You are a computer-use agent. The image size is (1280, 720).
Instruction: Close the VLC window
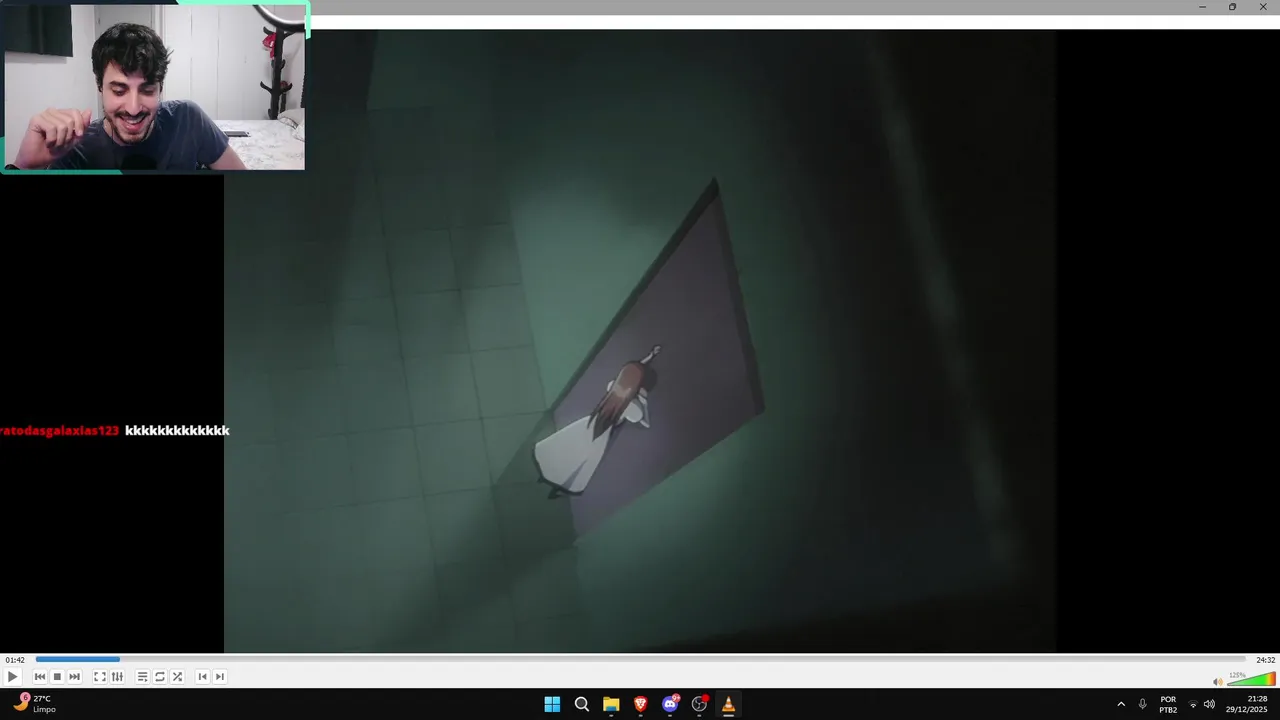(x=1263, y=7)
